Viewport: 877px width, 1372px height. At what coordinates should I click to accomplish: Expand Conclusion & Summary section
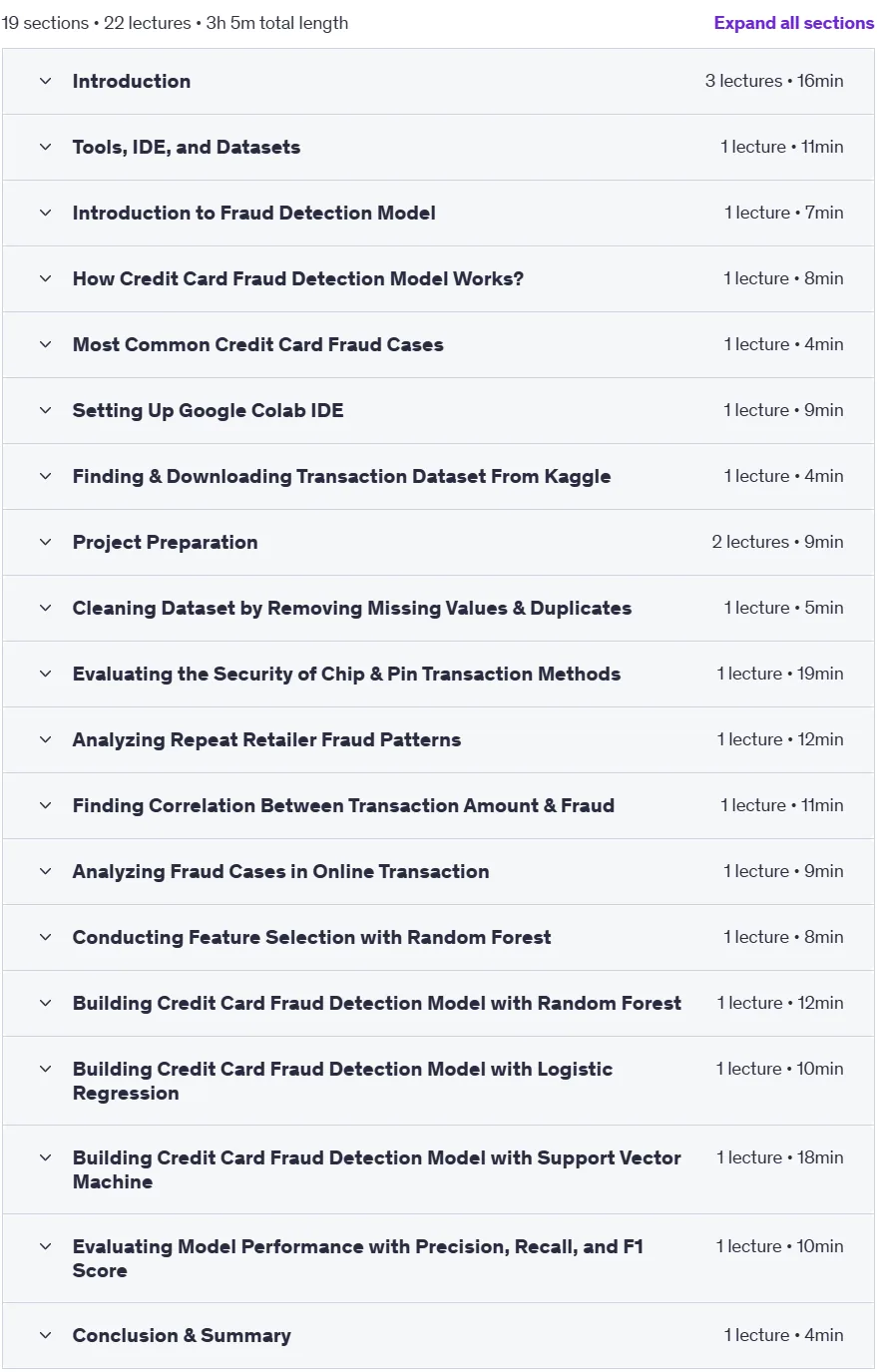tap(438, 1335)
